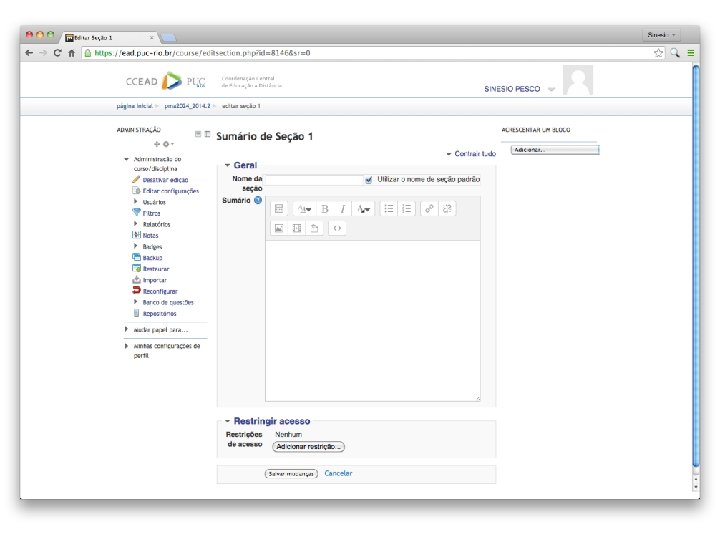Open the Chrome hamburger menu
Viewport: 720px width, 540px height.
click(x=691, y=53)
